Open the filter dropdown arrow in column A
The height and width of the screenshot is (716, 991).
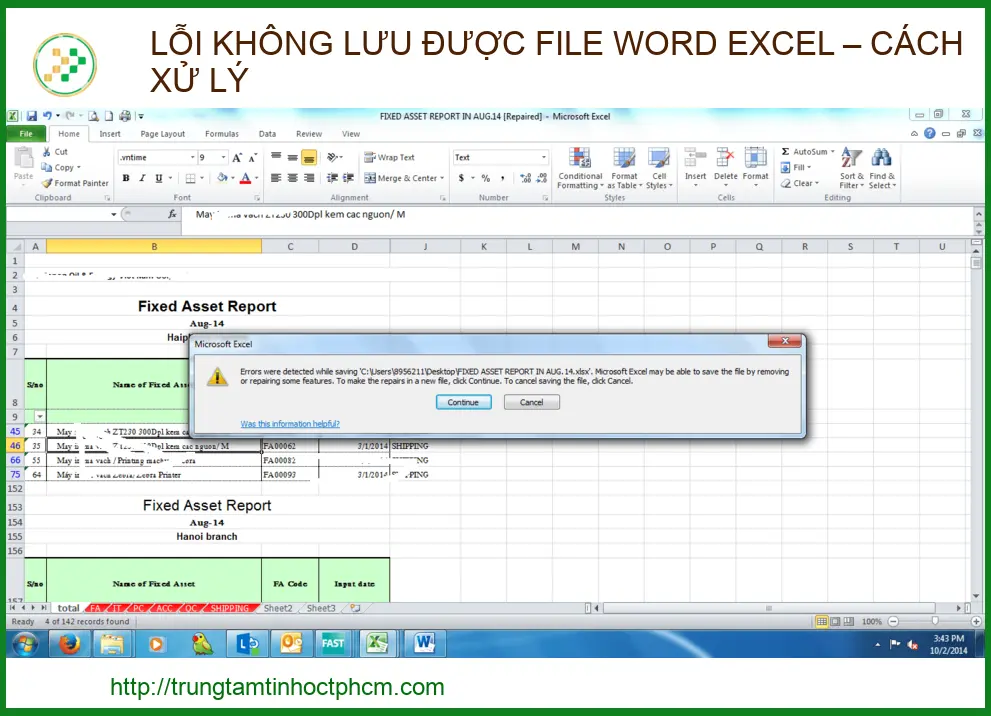tap(40, 415)
